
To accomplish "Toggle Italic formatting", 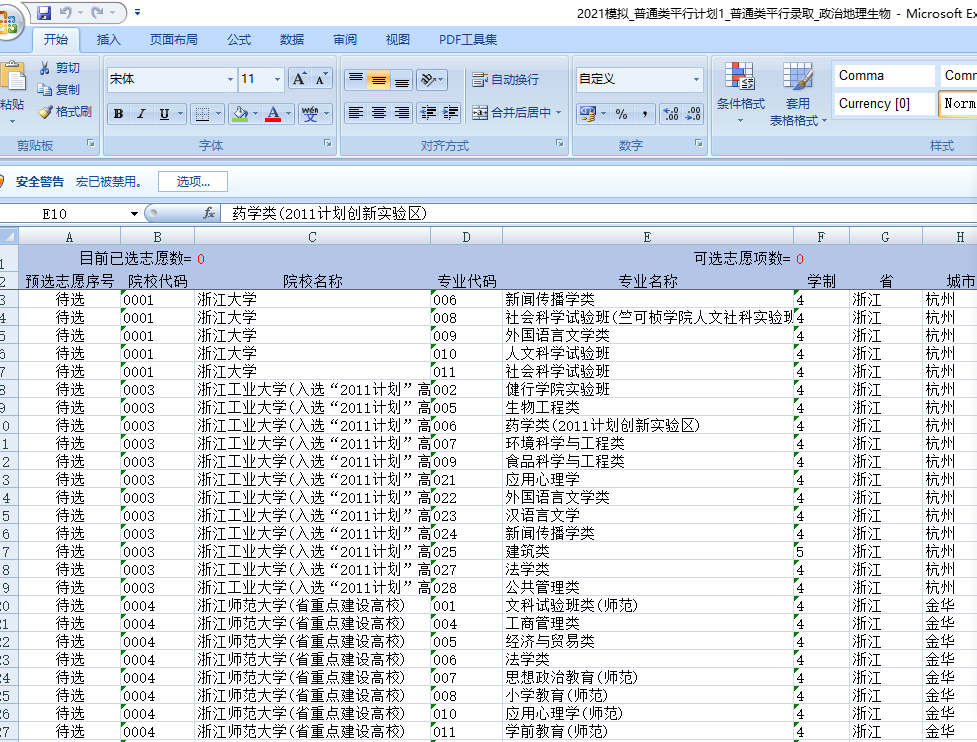I will point(141,114).
